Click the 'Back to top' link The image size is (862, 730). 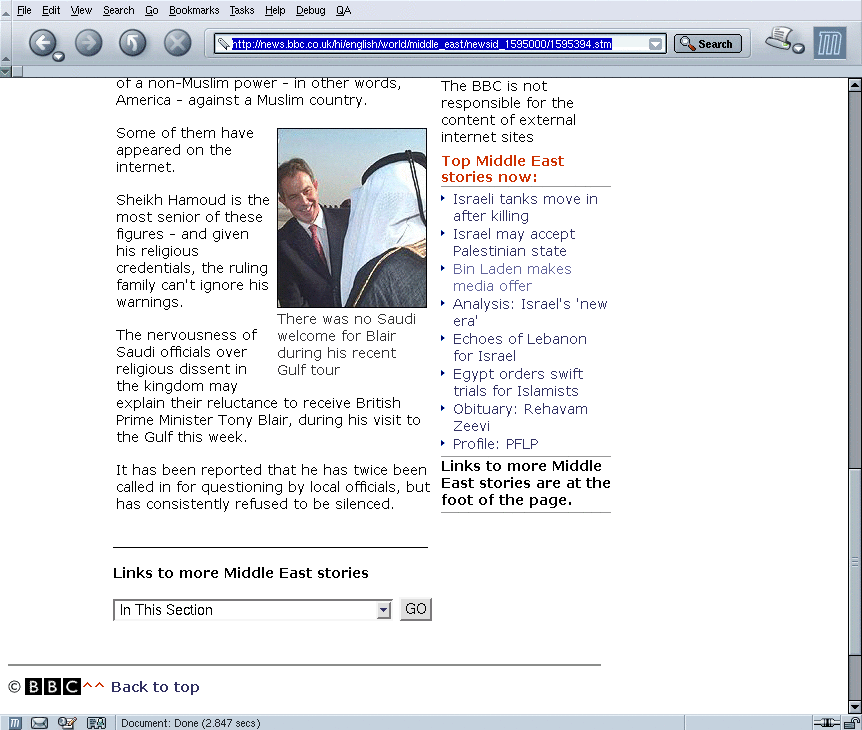coord(155,687)
